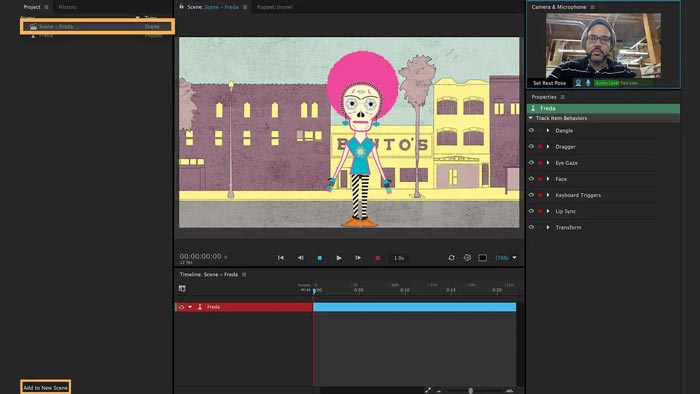Image resolution: width=700 pixels, height=394 pixels.
Task: Open the Project panel menu icon
Action: coord(46,7)
